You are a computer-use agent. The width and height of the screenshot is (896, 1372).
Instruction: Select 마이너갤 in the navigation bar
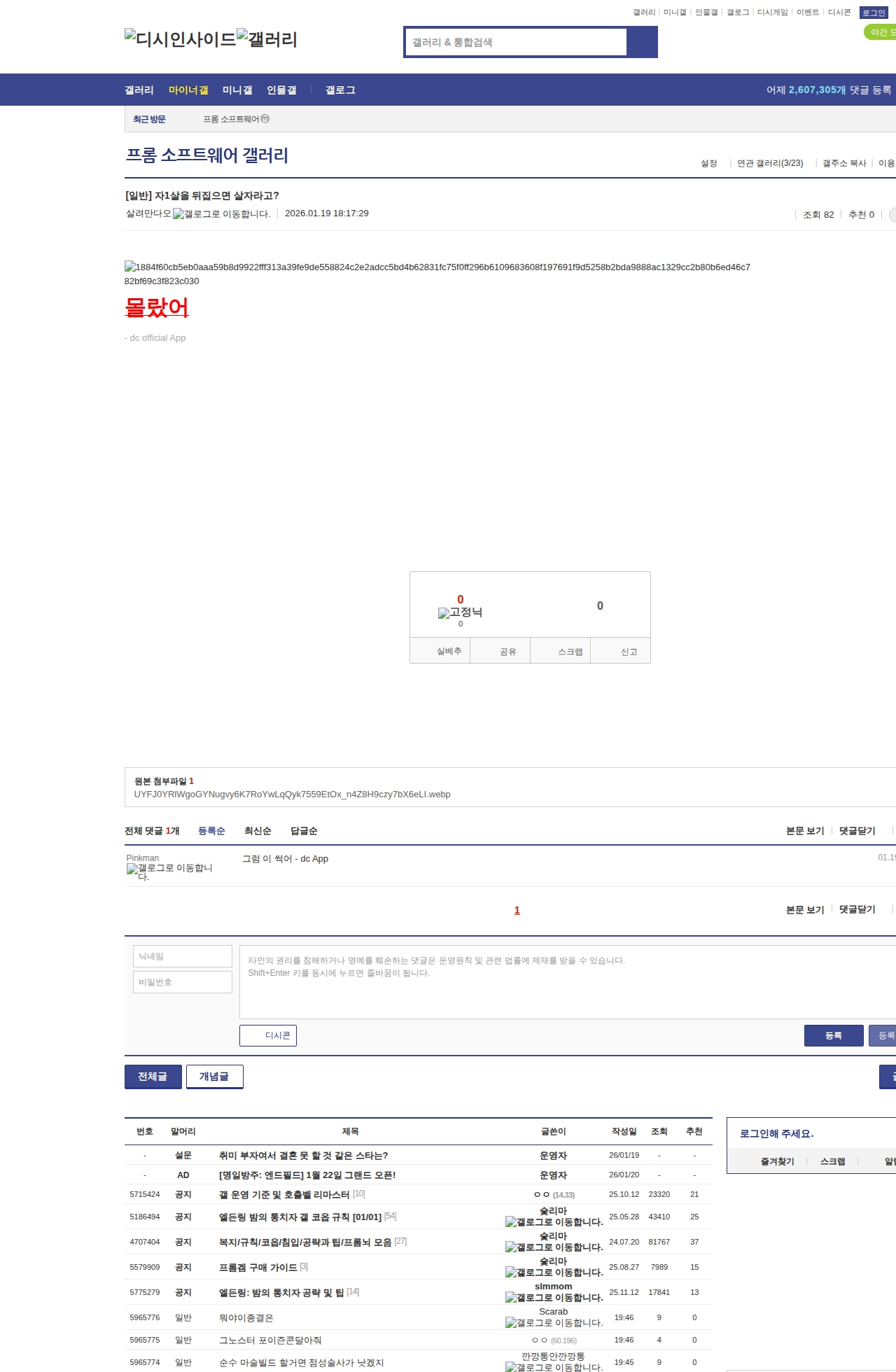(188, 90)
